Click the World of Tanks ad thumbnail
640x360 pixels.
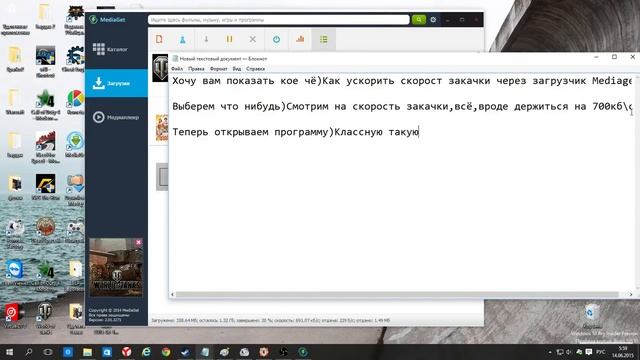pyautogui.click(x=116, y=268)
